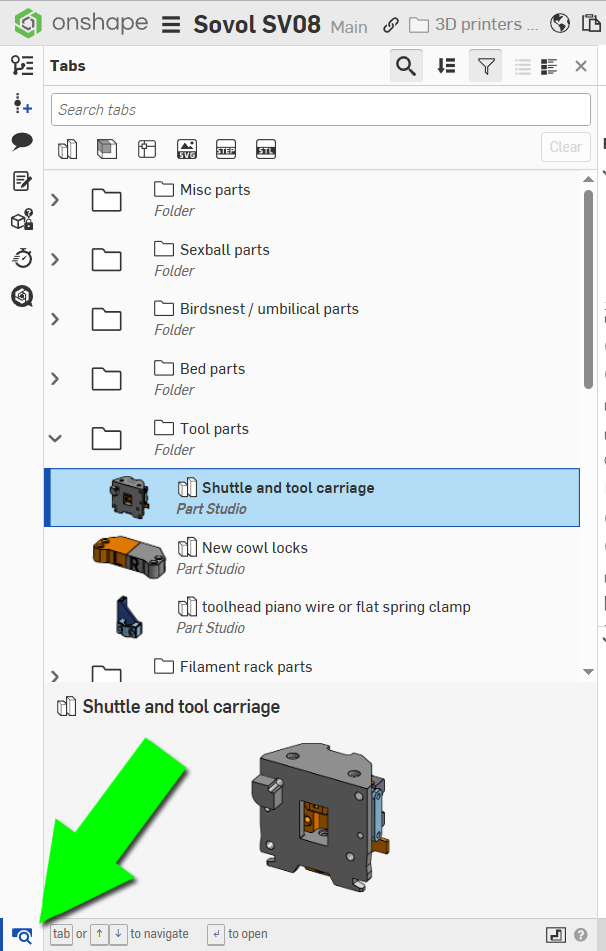The image size is (606, 951).
Task: Filter by STEP file tab type
Action: [x=226, y=149]
